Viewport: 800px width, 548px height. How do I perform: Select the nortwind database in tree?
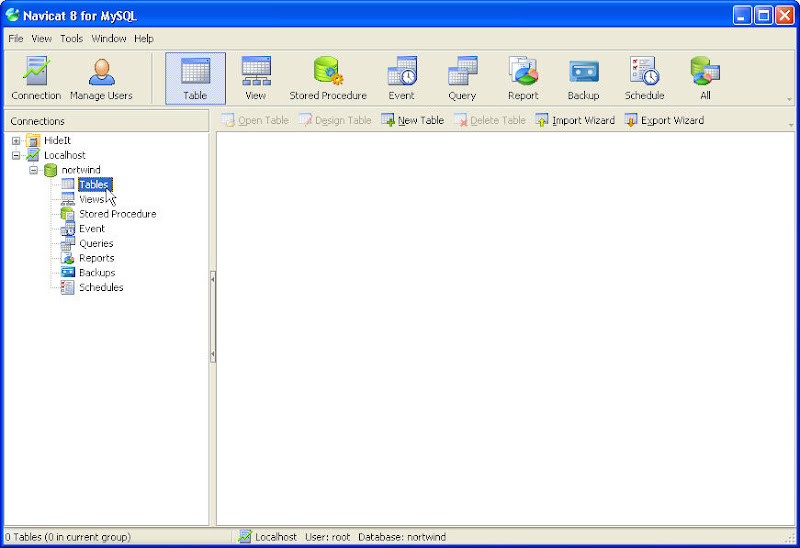coord(81,170)
